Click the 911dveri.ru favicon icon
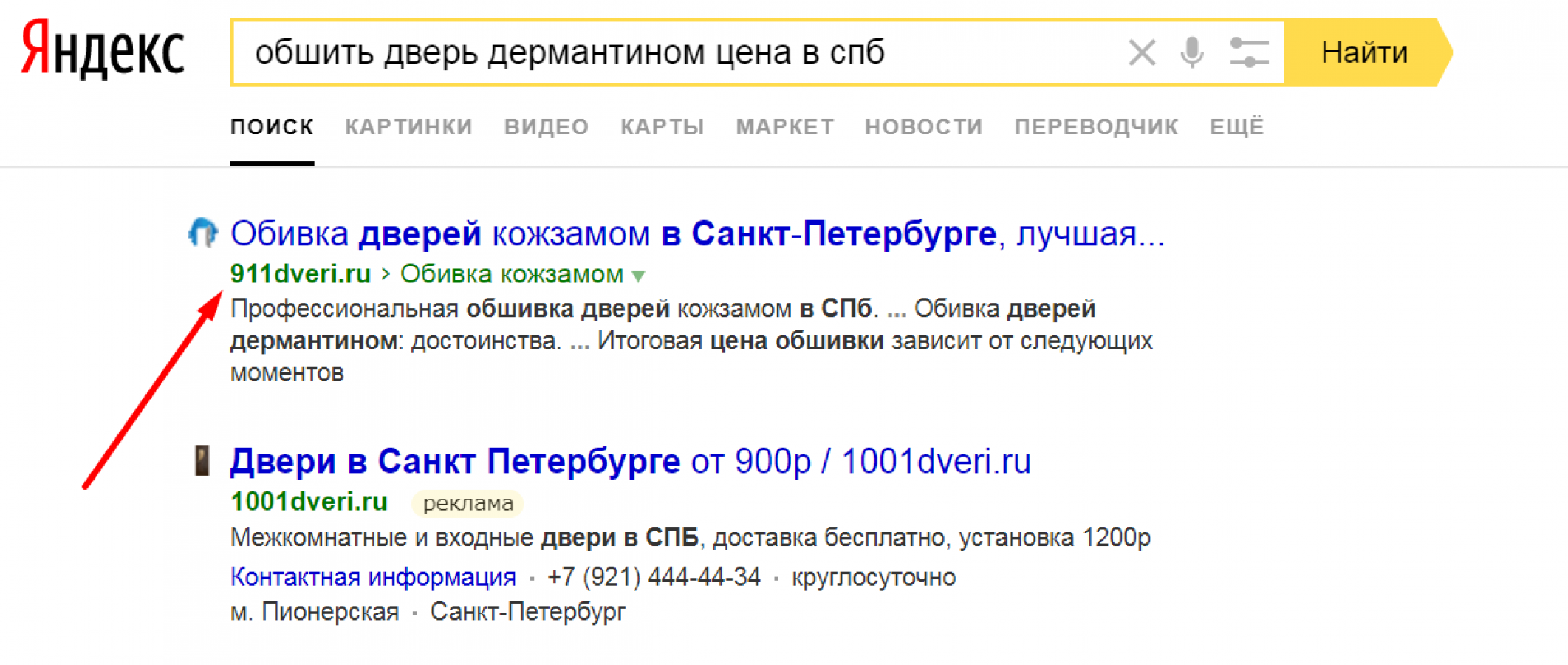 pyautogui.click(x=202, y=233)
